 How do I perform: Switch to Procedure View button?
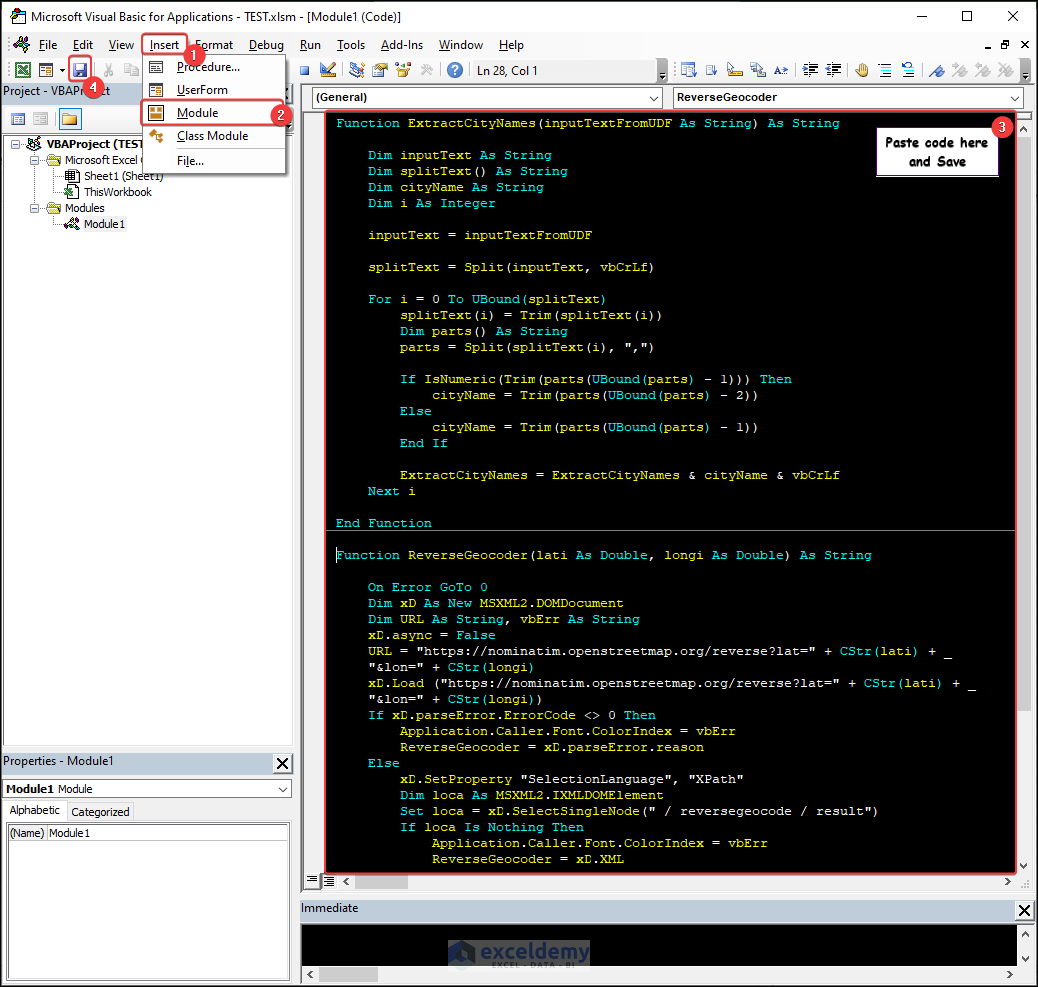point(313,881)
